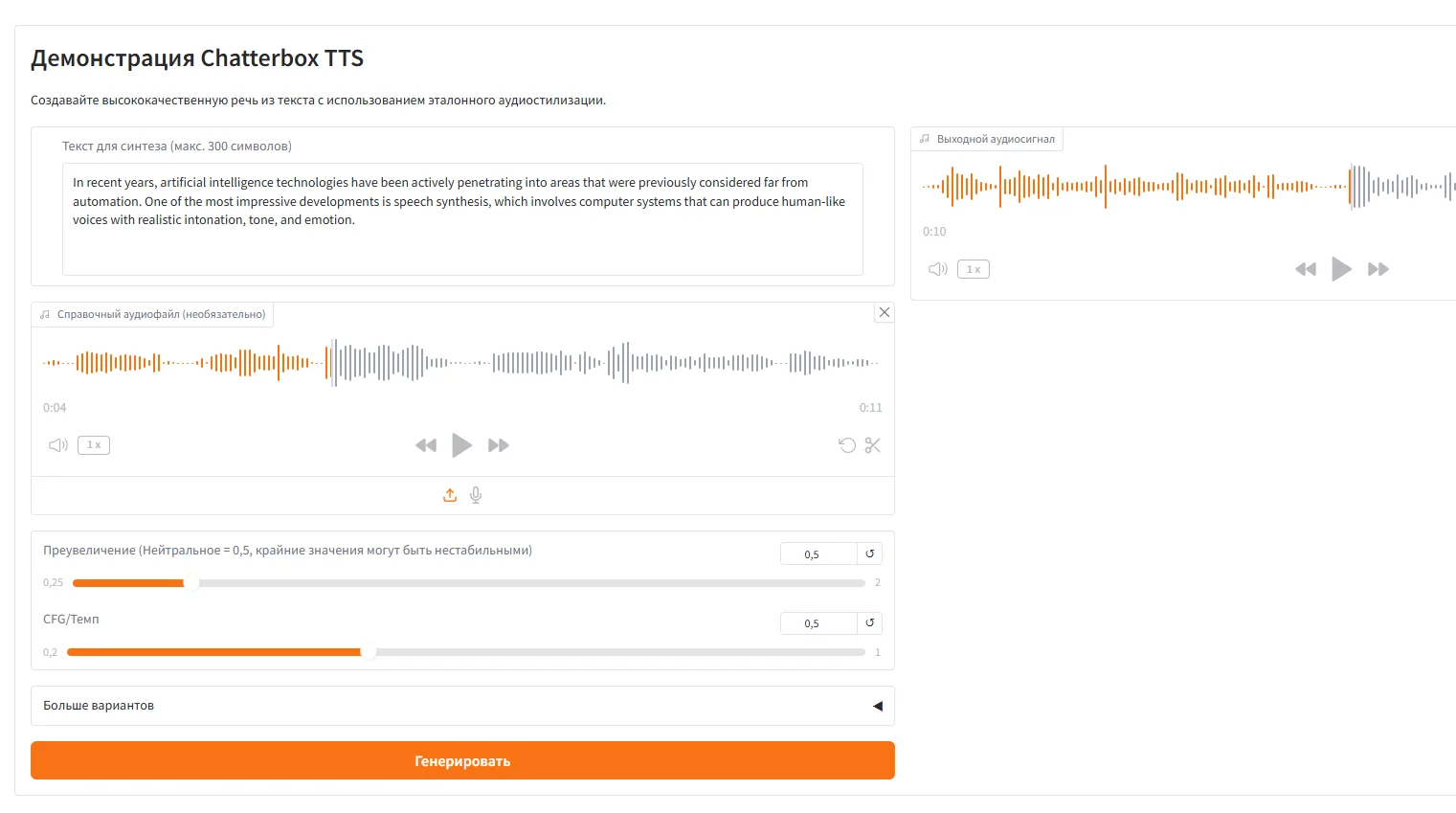Rewind the reference audio
1456x813 pixels.
(426, 445)
